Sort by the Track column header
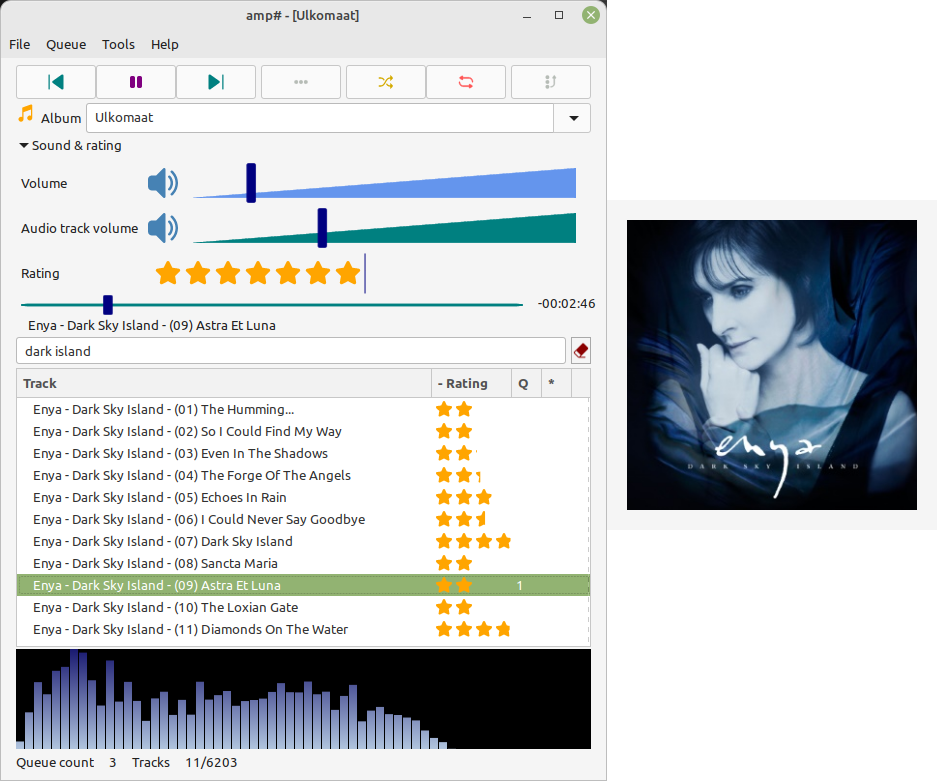Image resolution: width=937 pixels, height=781 pixels. [x=224, y=384]
